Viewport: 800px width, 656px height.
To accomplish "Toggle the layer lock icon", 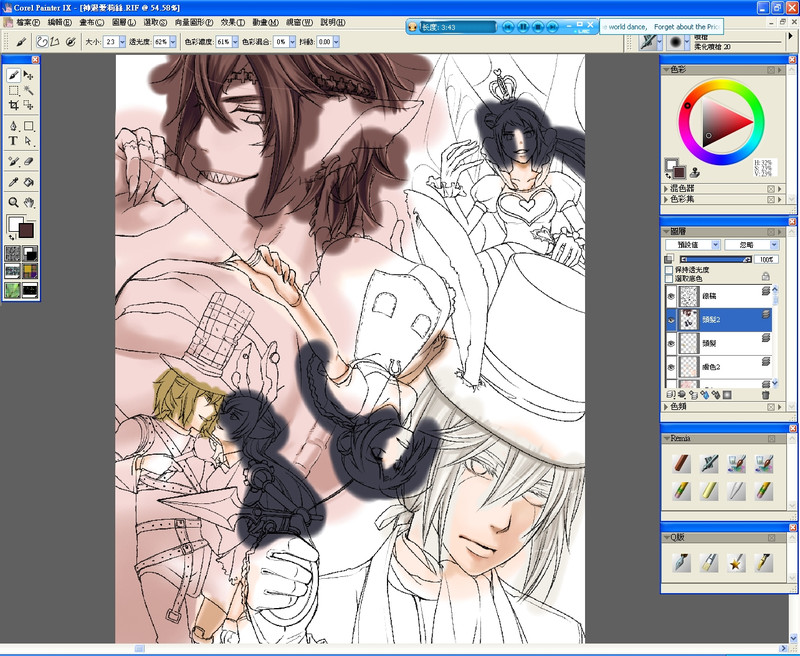I will tap(765, 276).
